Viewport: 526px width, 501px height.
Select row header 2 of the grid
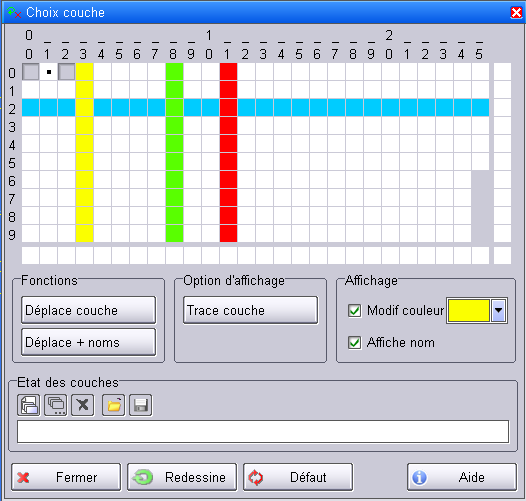click(x=12, y=109)
